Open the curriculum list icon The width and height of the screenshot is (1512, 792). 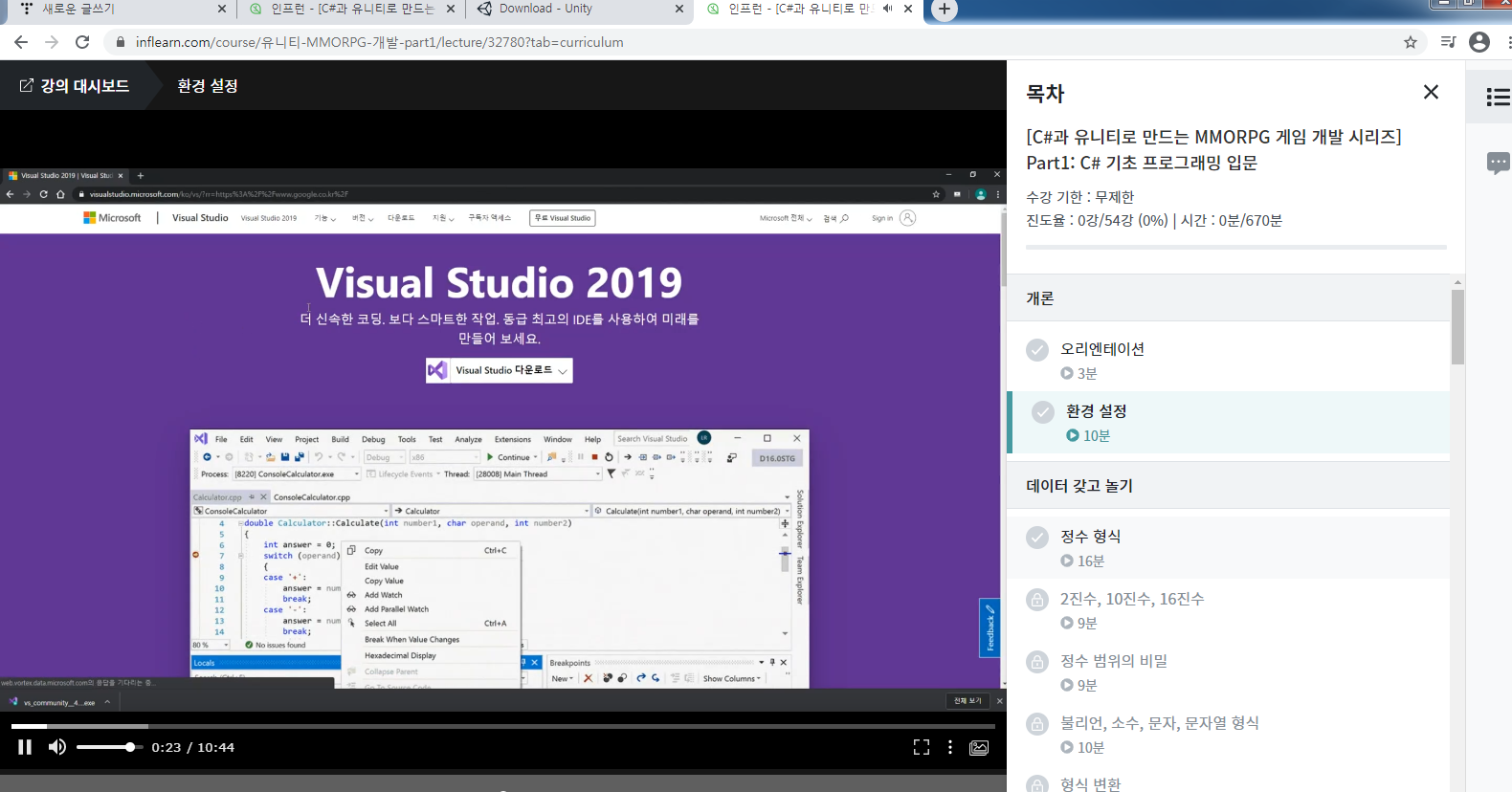1498,97
